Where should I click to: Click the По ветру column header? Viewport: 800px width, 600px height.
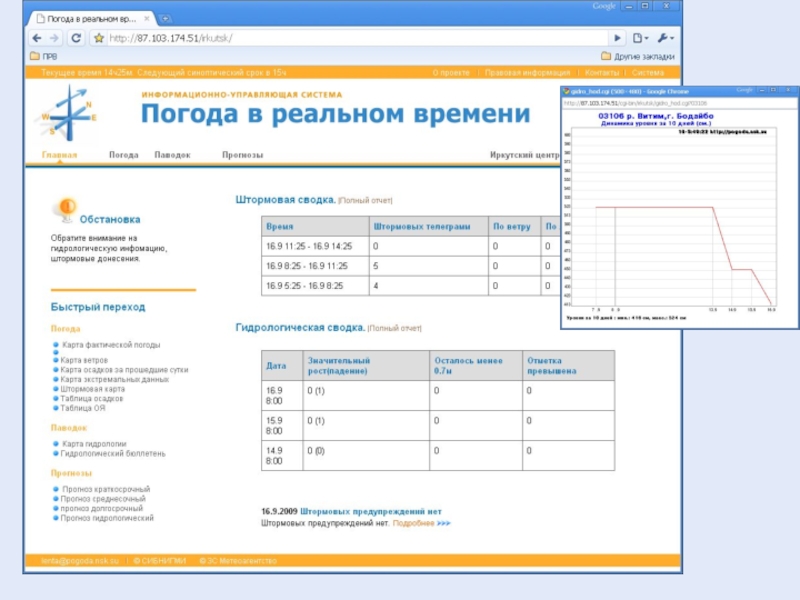tap(514, 226)
